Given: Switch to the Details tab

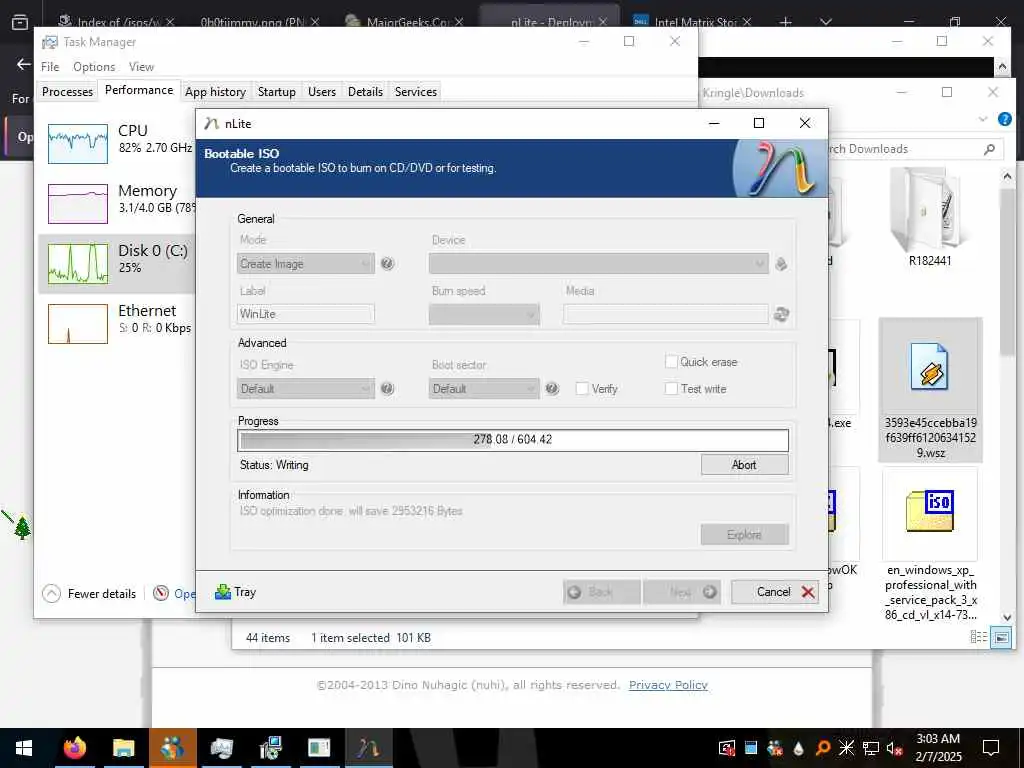Looking at the screenshot, I should tap(365, 91).
